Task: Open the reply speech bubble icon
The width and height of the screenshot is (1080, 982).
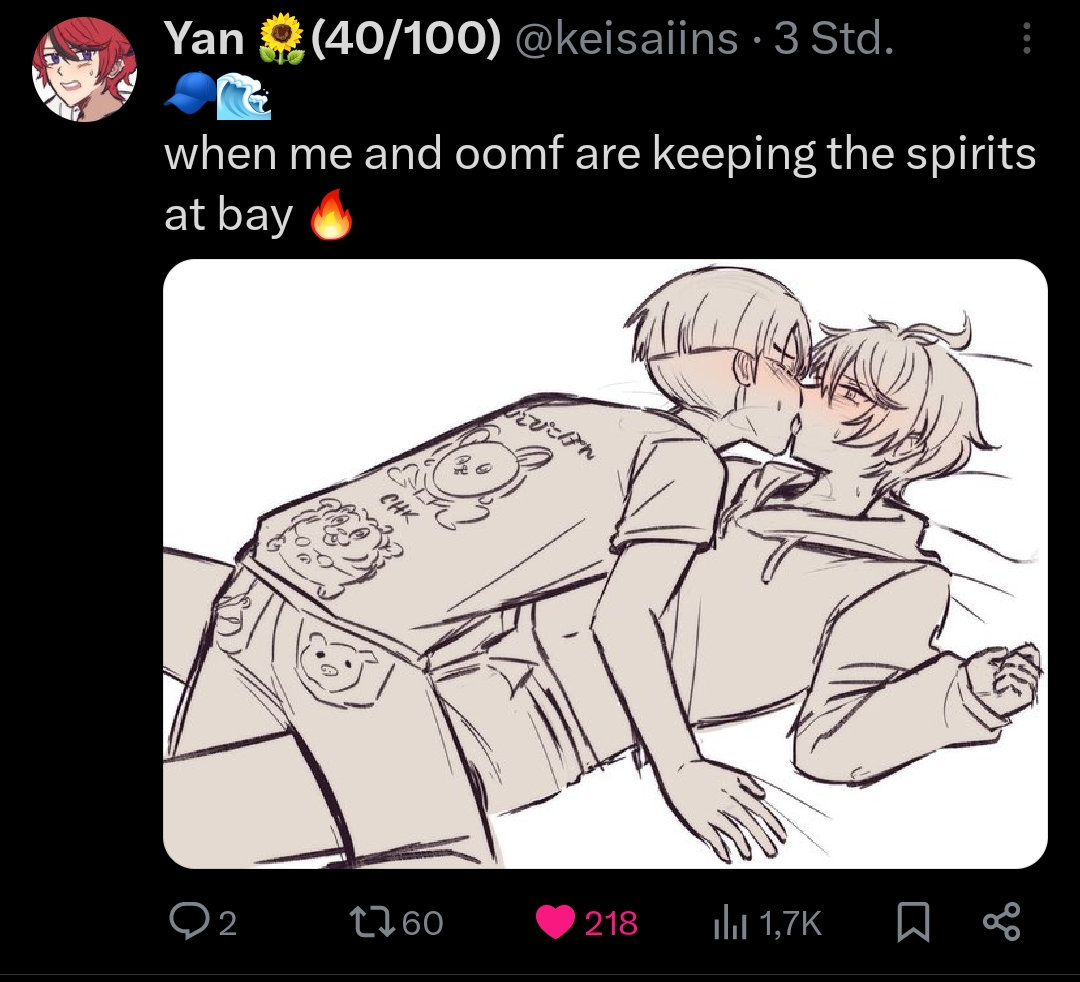Action: [x=186, y=922]
